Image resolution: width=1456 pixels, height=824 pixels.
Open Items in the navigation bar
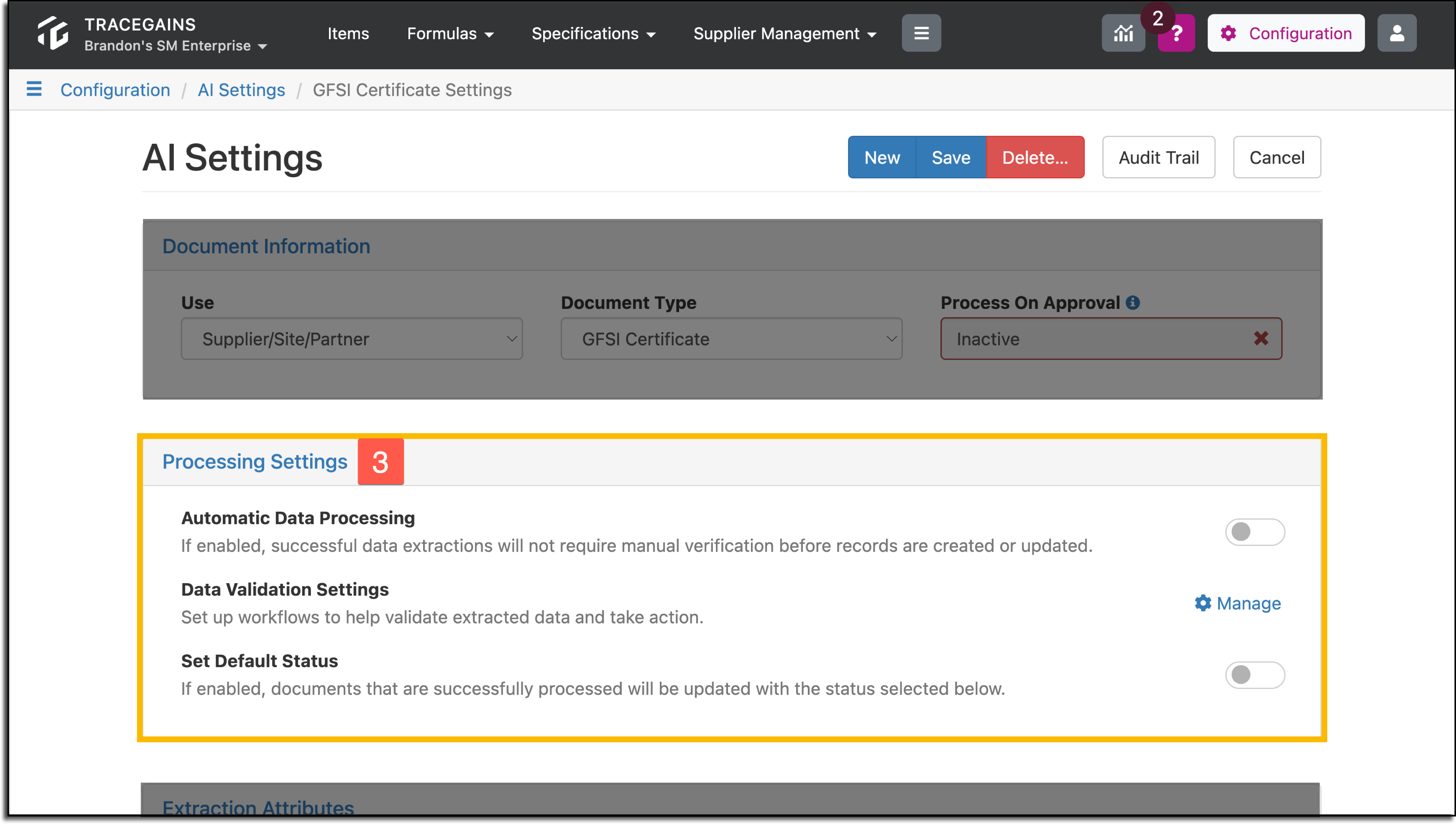pyautogui.click(x=348, y=34)
